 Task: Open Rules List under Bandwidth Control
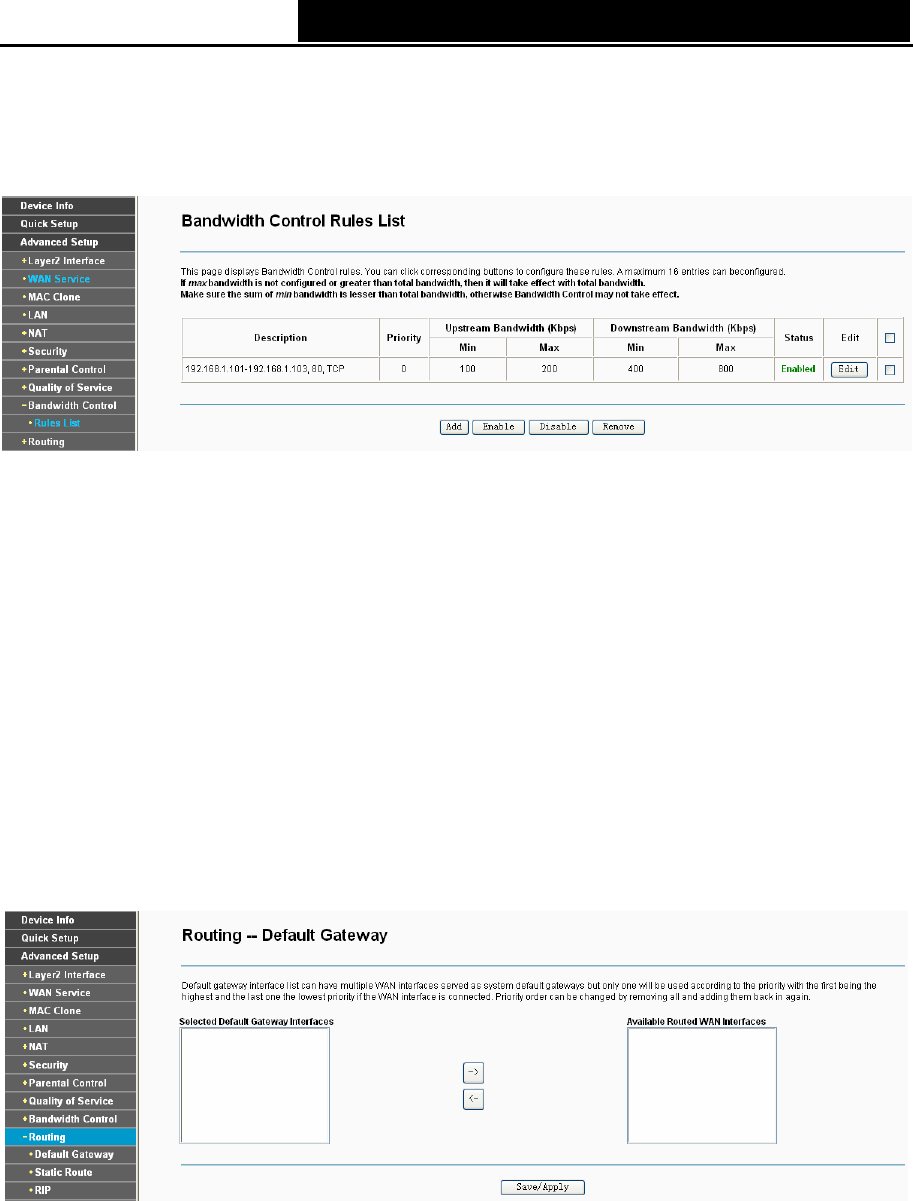coord(68,423)
